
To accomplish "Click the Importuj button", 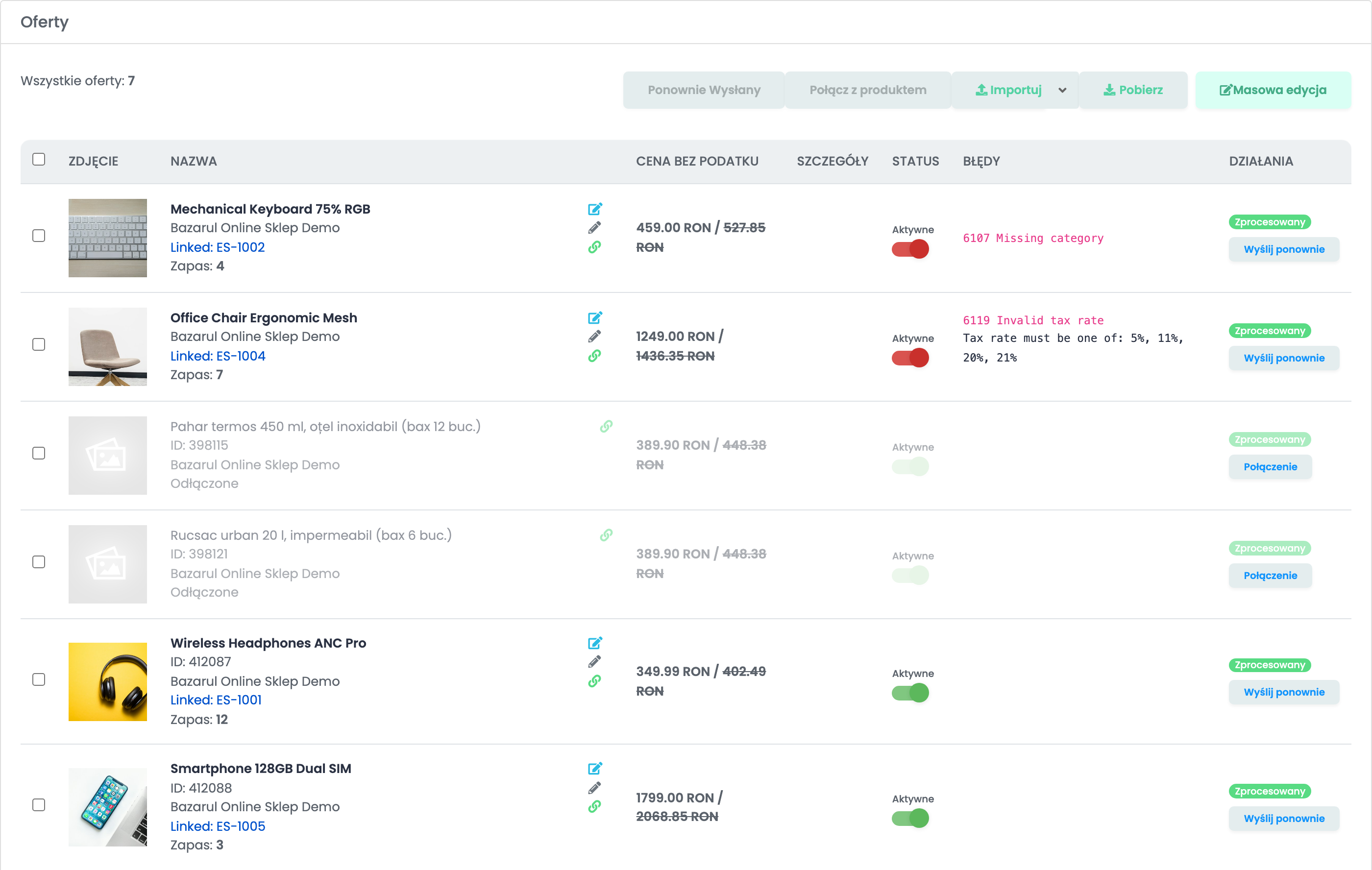I will (1008, 90).
